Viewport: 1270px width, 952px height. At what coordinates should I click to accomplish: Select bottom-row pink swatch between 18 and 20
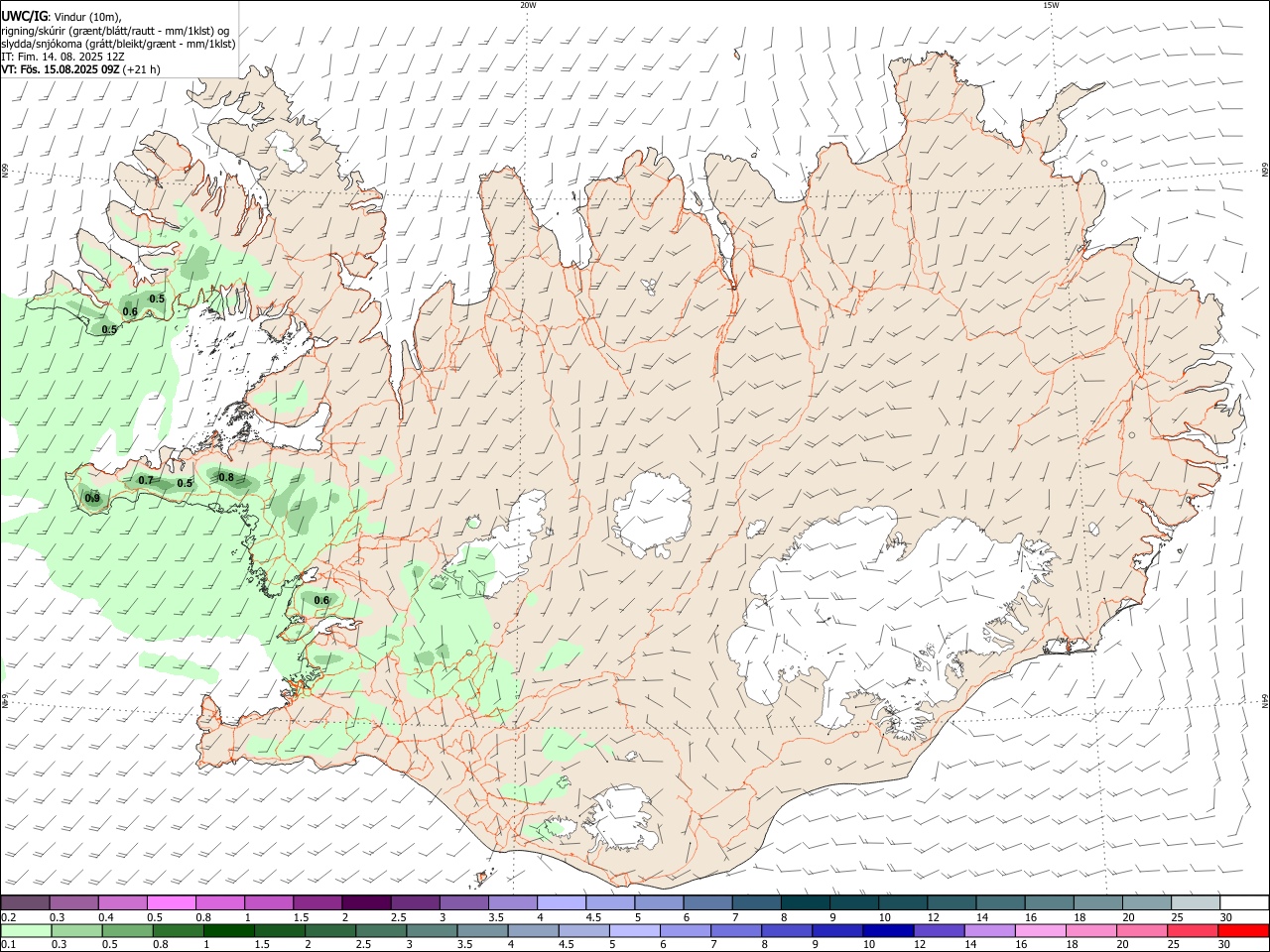1091,930
